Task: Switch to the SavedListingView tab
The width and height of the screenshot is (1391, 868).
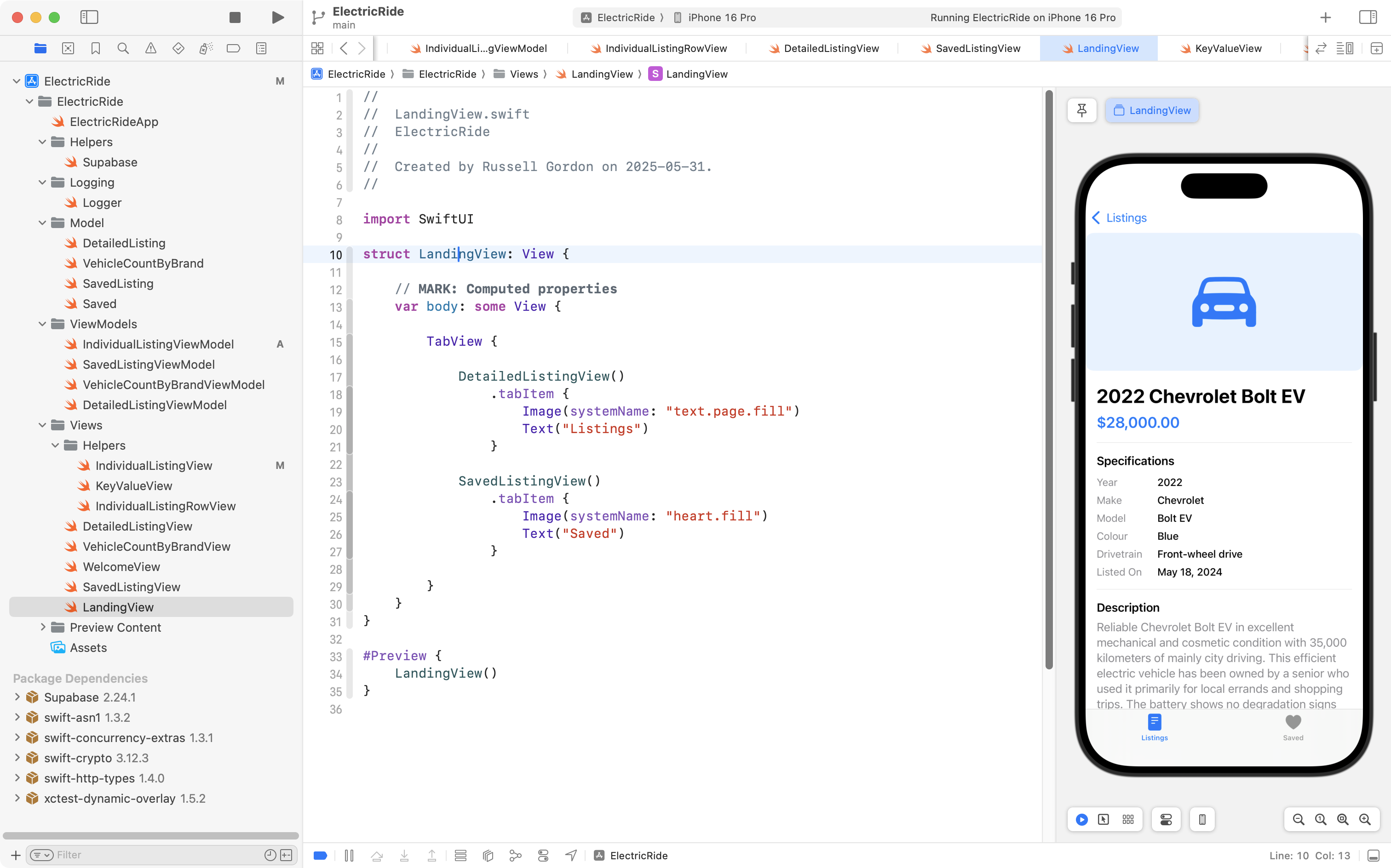Action: (x=977, y=48)
